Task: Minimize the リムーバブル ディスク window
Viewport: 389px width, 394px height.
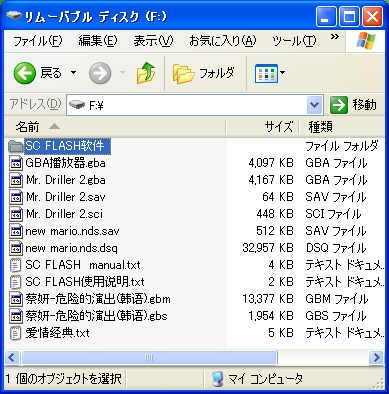Action: point(326,16)
